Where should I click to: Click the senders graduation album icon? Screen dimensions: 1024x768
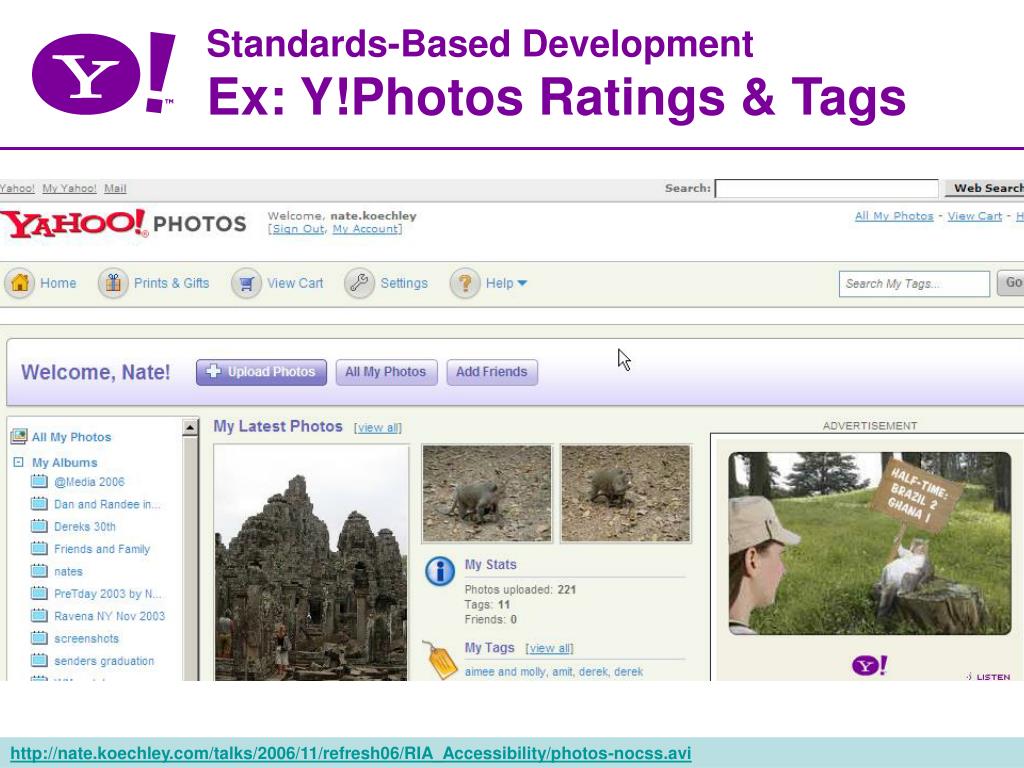pos(39,660)
